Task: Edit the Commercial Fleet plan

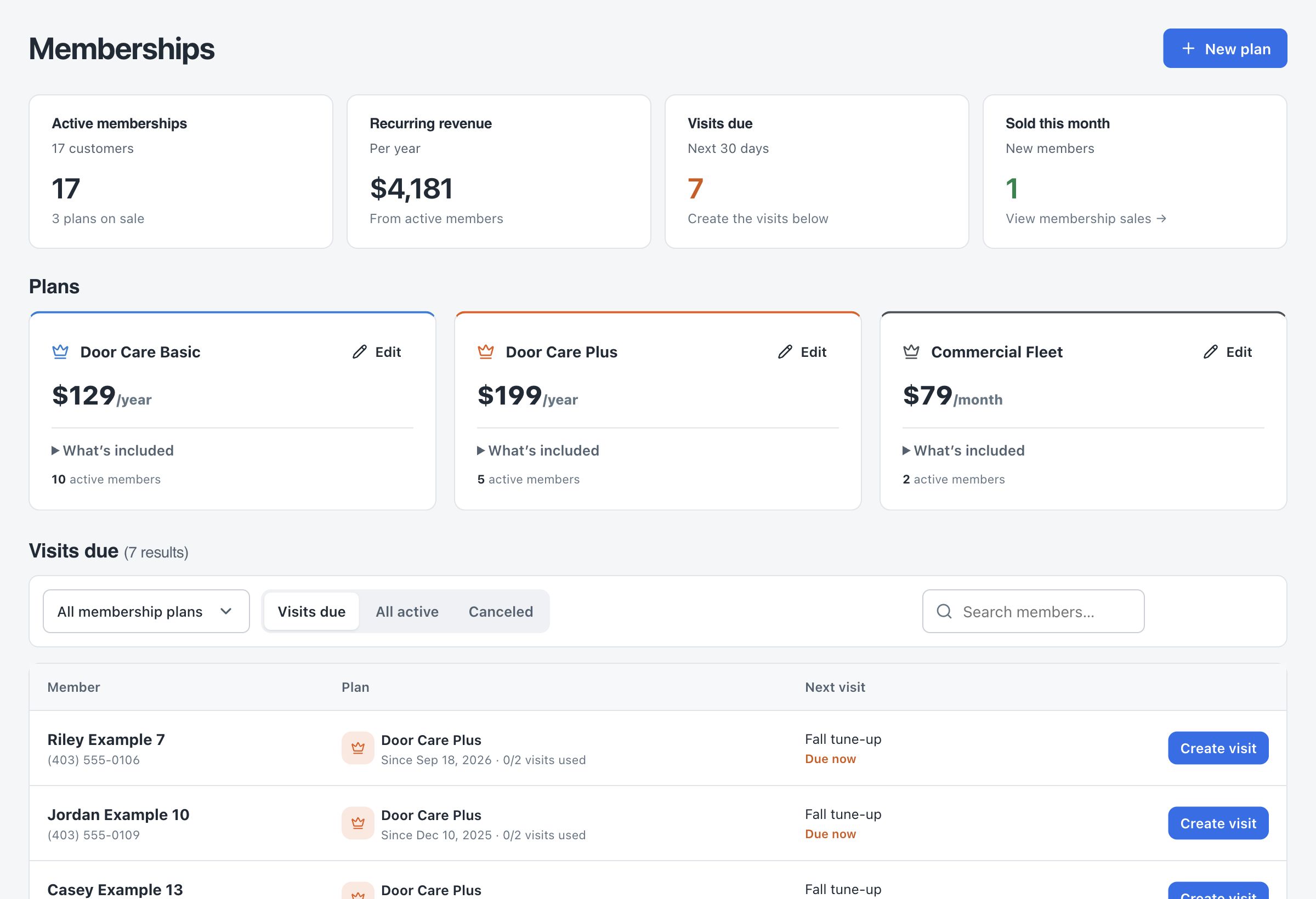Action: [x=1227, y=351]
